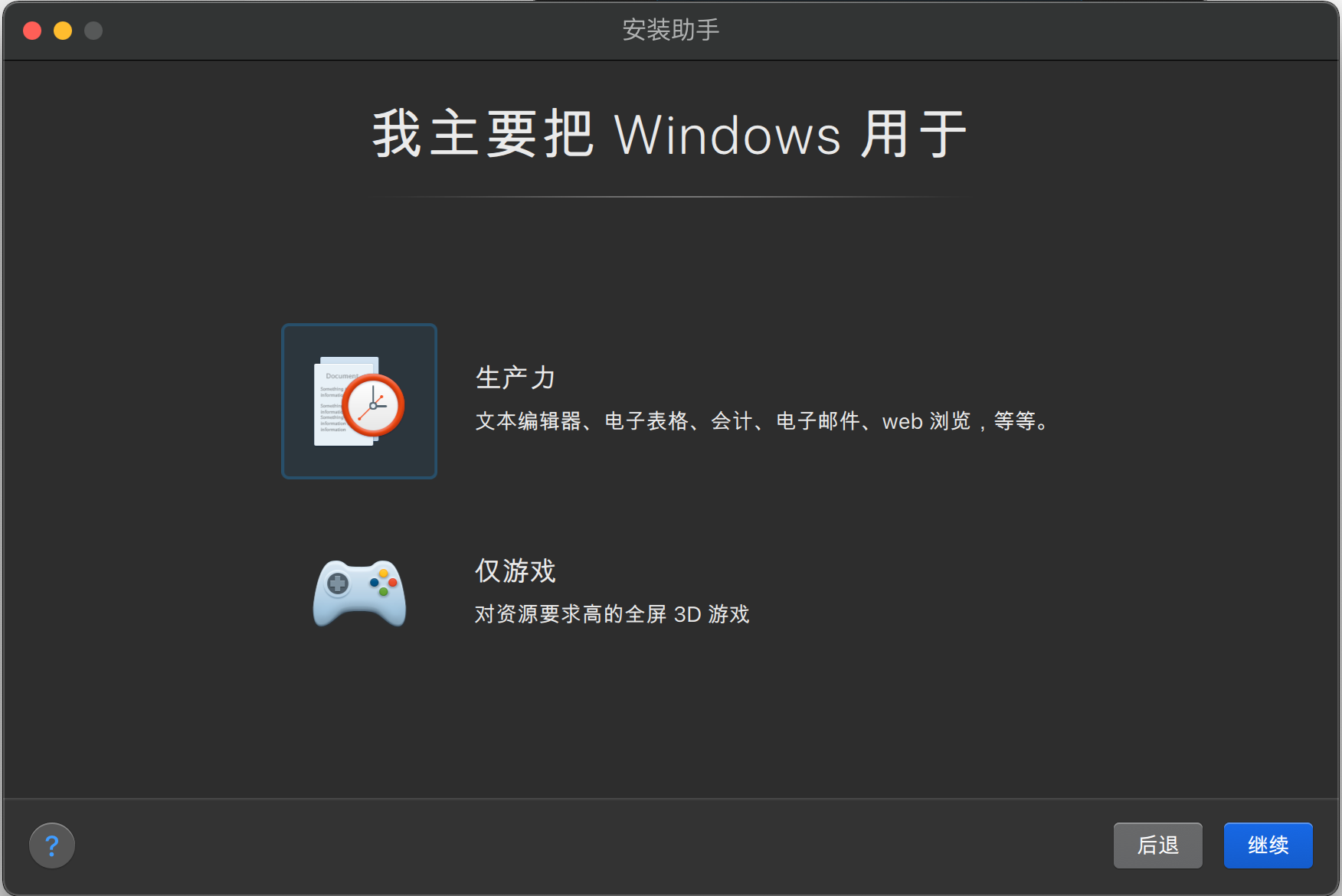Screen dimensions: 1342x896
Task: Click the 对资源要求高的全屏 3D 游戏 description
Action: click(612, 614)
